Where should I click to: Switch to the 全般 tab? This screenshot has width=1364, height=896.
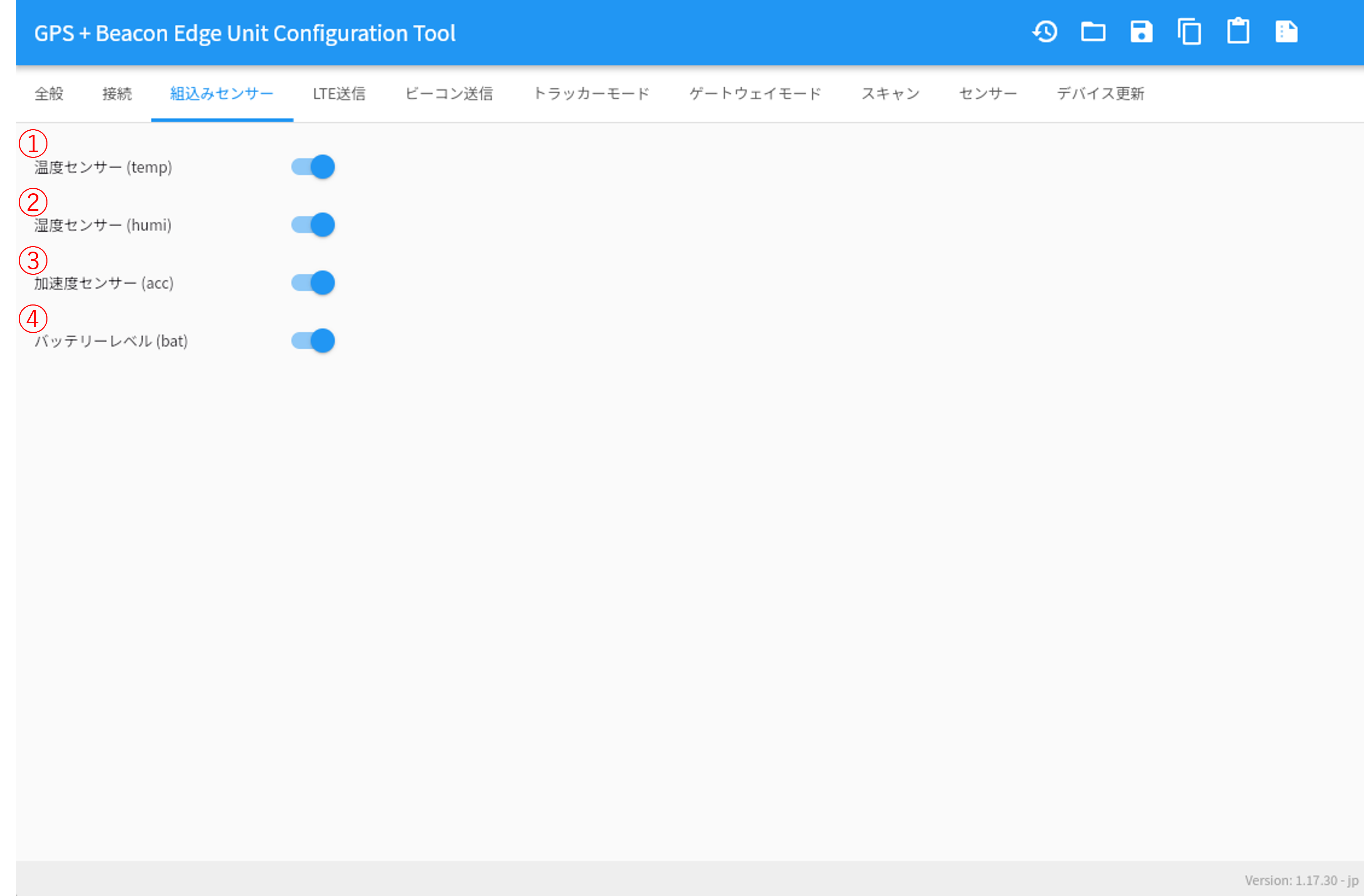click(49, 94)
